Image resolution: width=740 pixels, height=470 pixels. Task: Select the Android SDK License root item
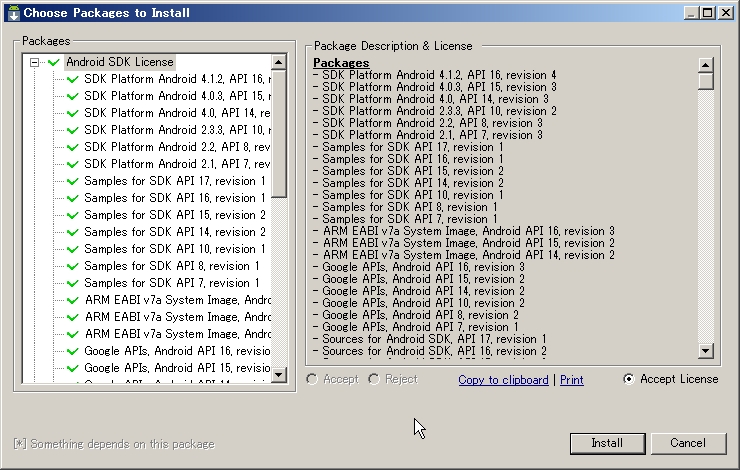(120, 62)
